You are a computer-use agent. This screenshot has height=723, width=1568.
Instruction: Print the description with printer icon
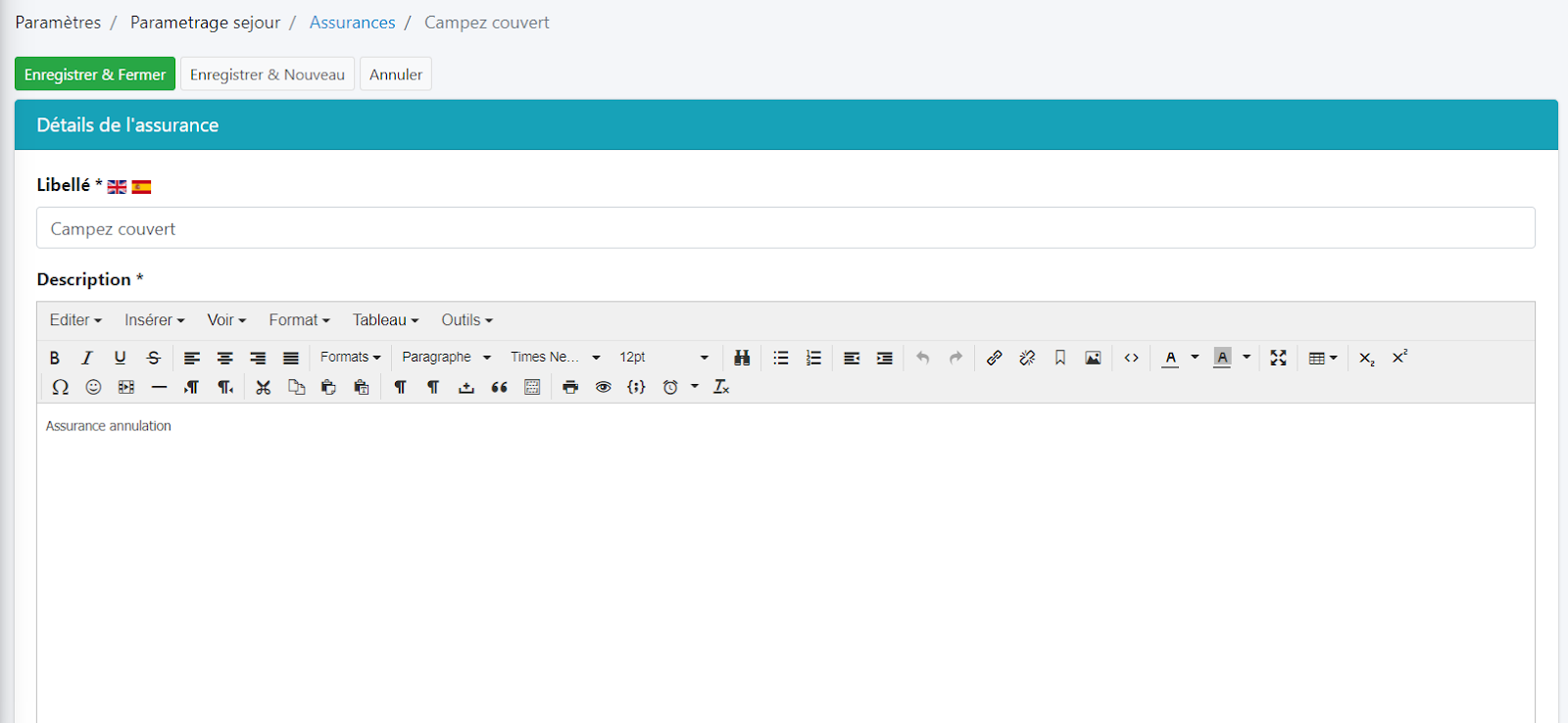[x=570, y=387]
